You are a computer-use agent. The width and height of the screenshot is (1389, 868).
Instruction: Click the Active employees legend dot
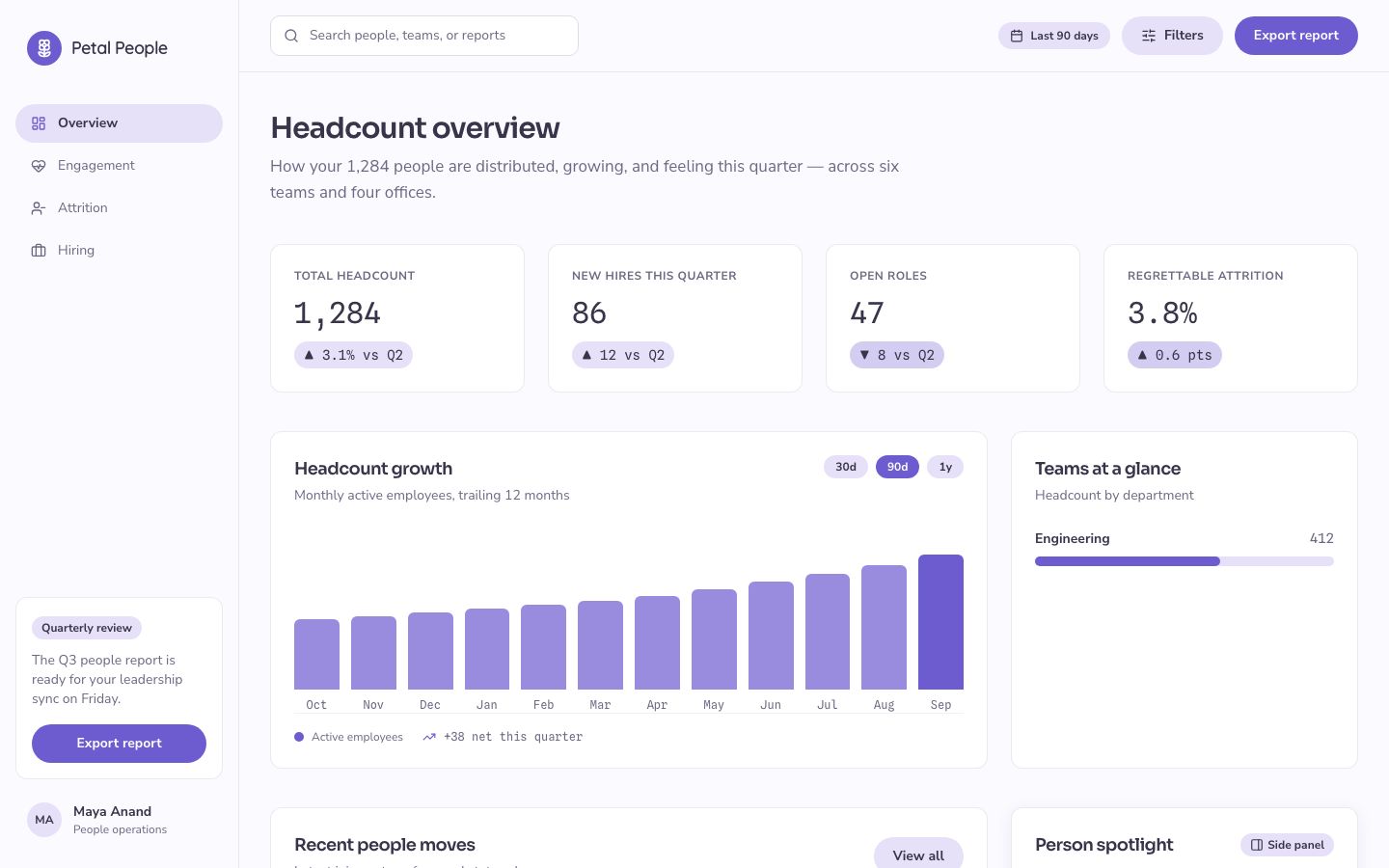point(299,737)
